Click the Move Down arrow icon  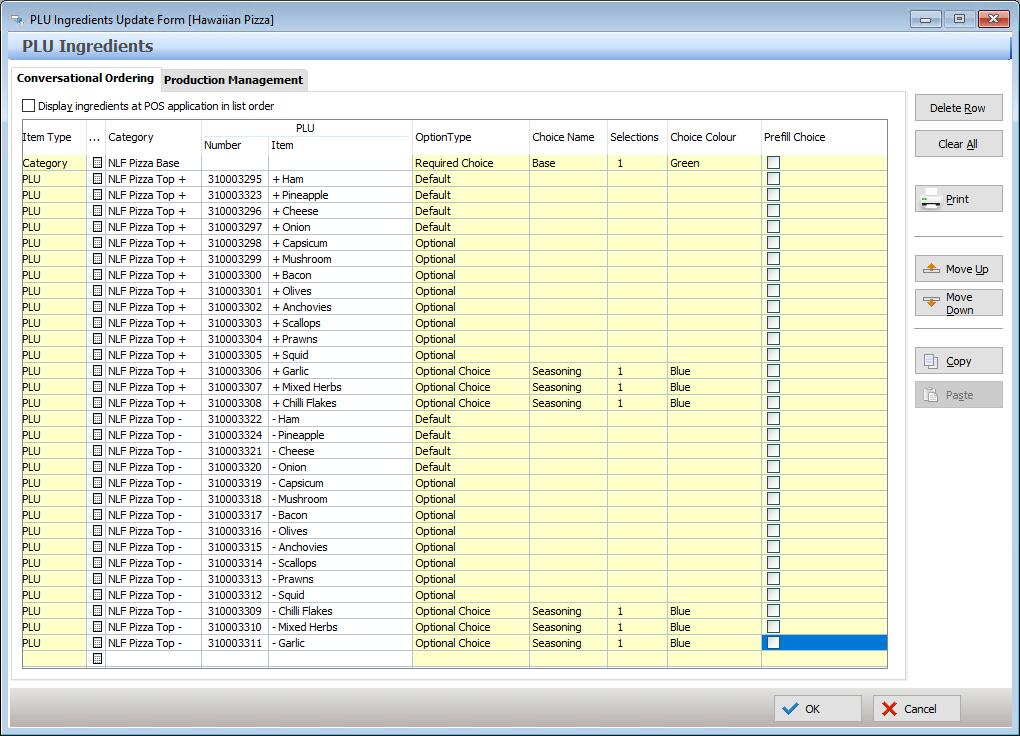931,303
